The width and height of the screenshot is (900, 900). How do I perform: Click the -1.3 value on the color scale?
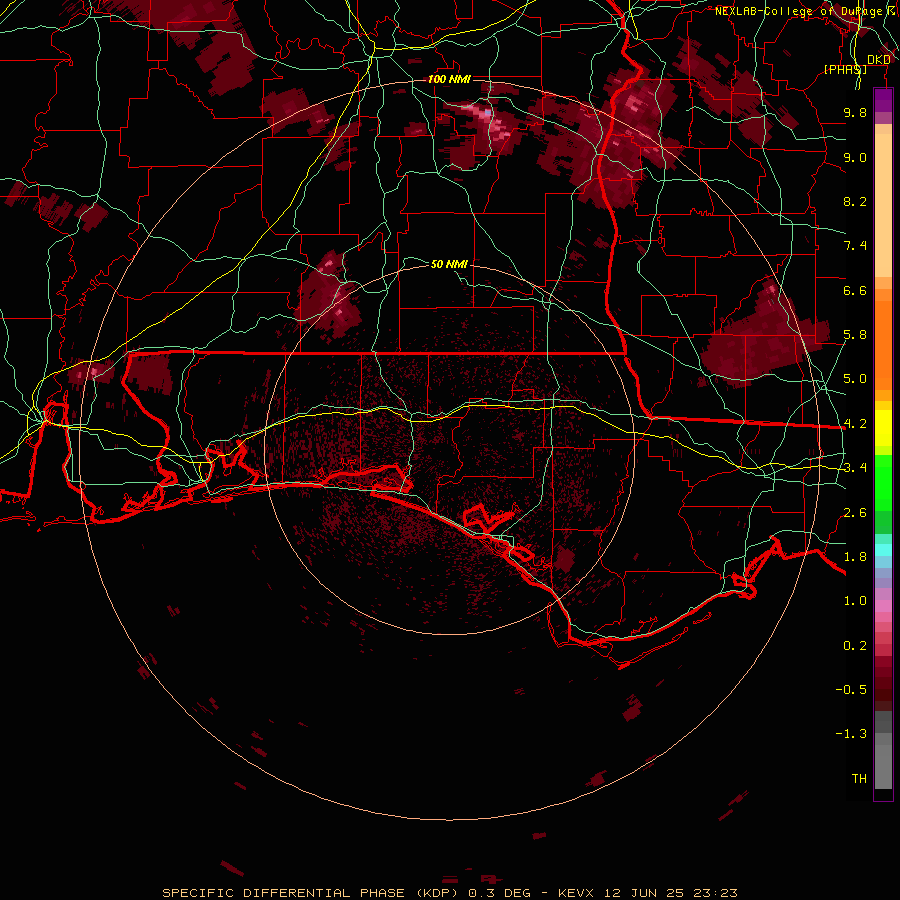click(851, 734)
